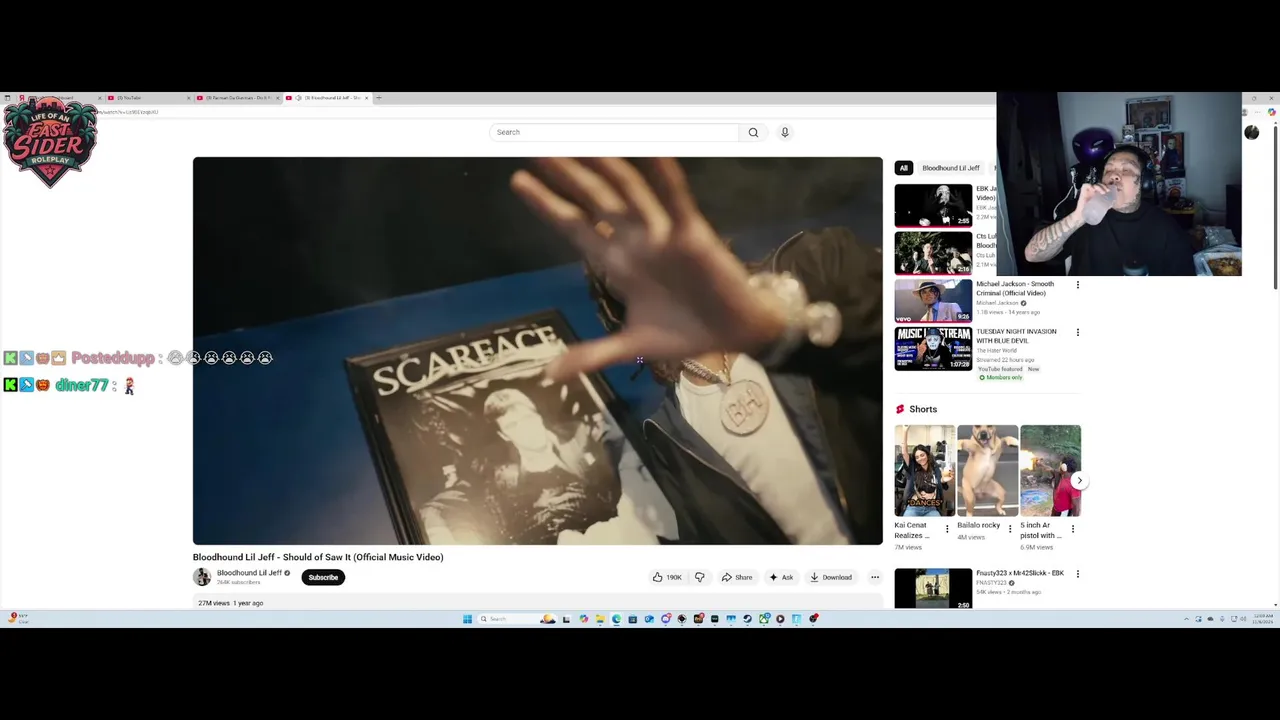Viewport: 1280px width, 720px height.
Task: Open File Explorer from taskbar
Action: [600, 619]
